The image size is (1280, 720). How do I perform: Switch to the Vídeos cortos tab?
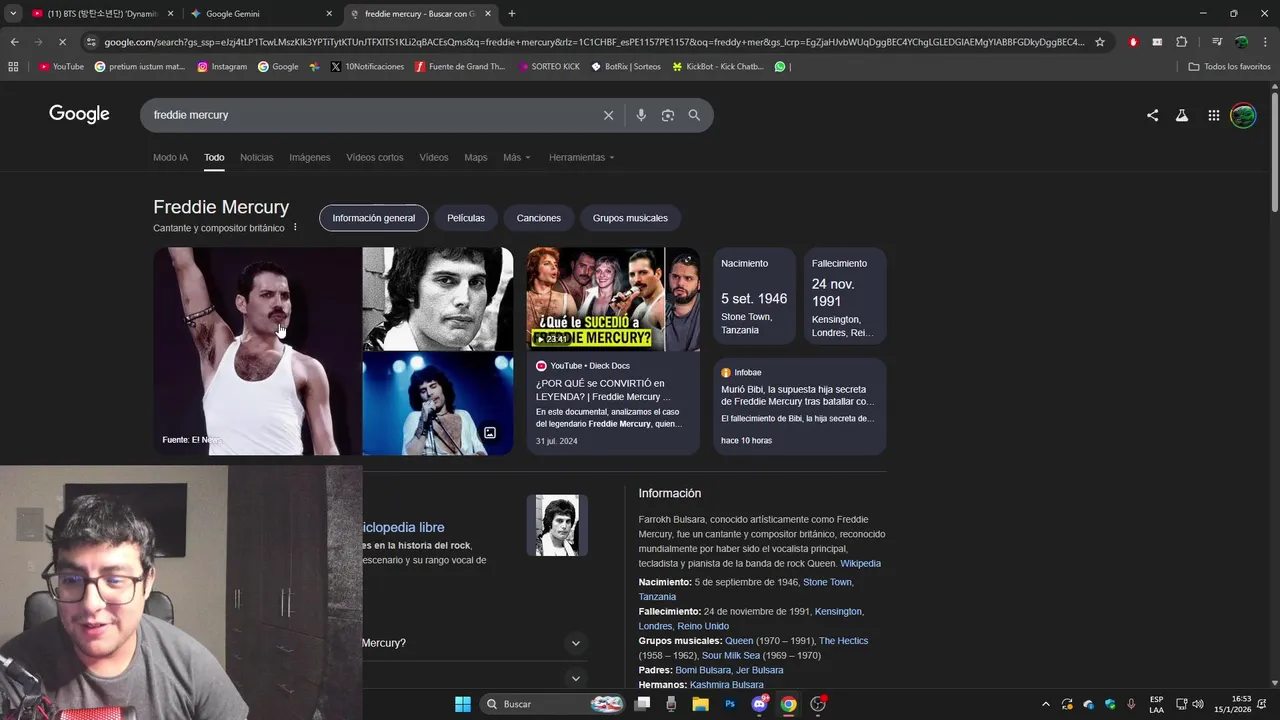375,157
